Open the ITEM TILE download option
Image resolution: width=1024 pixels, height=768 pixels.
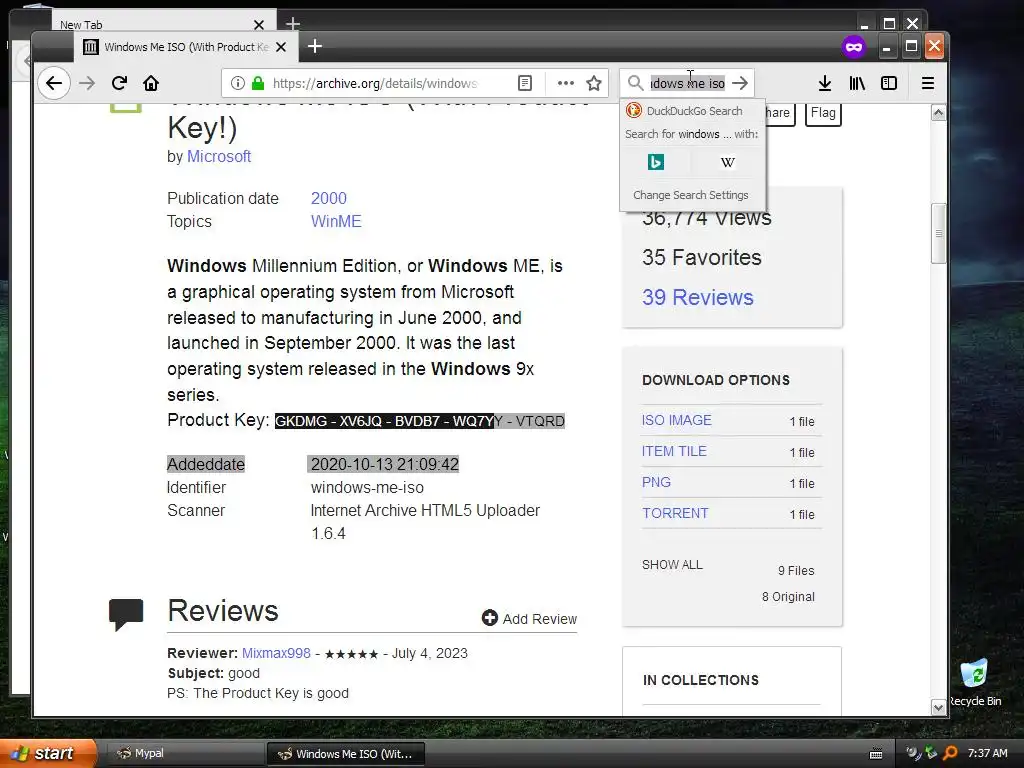(674, 451)
